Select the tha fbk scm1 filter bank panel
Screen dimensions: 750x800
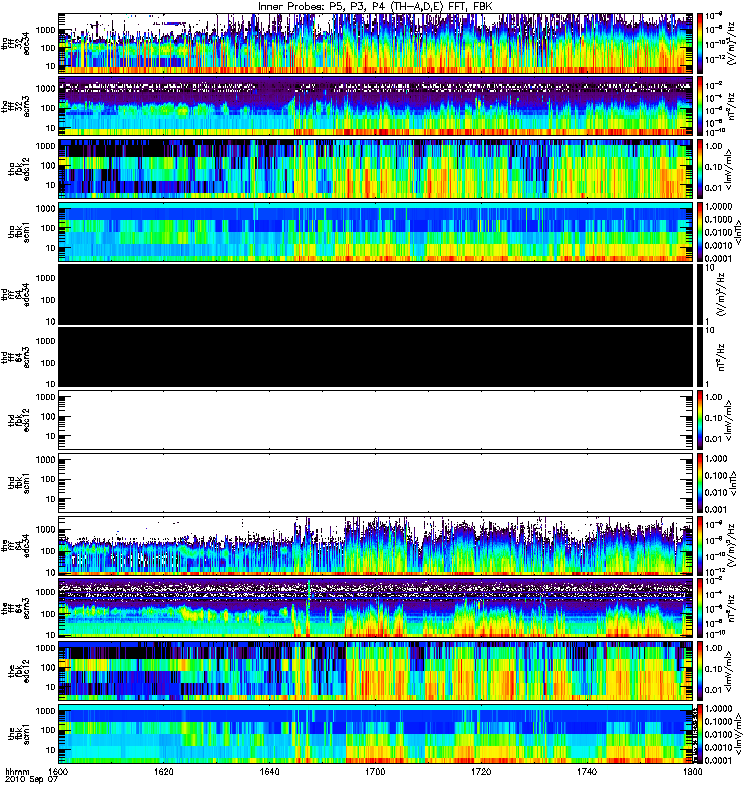coord(375,232)
